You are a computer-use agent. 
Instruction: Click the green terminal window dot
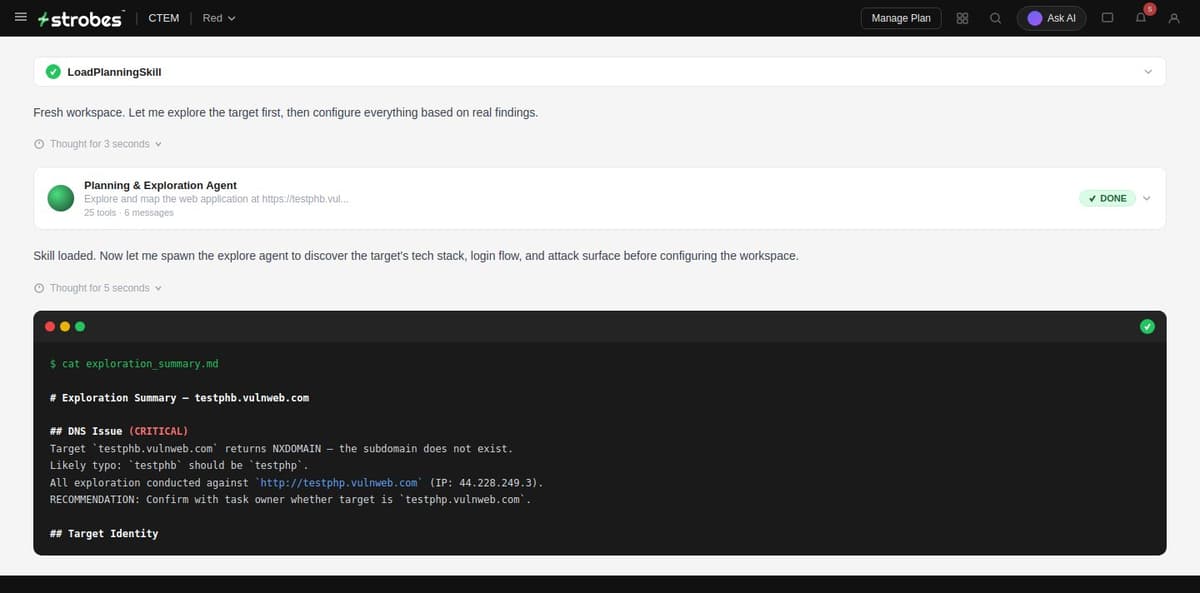click(80, 326)
